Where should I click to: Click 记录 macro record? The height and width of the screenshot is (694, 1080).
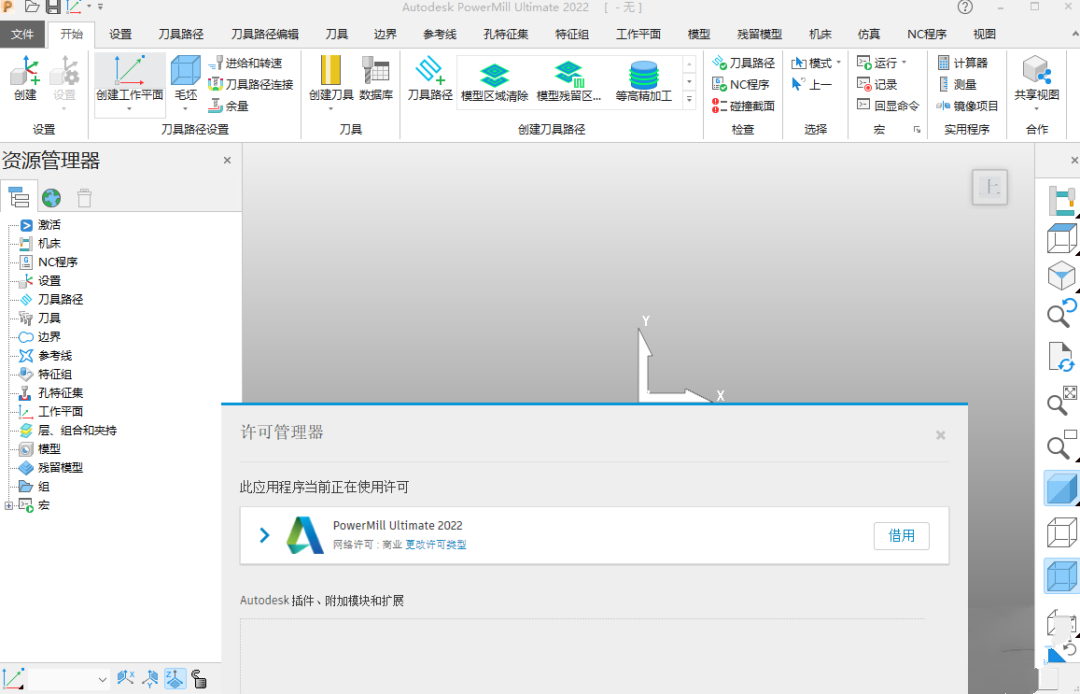point(877,84)
